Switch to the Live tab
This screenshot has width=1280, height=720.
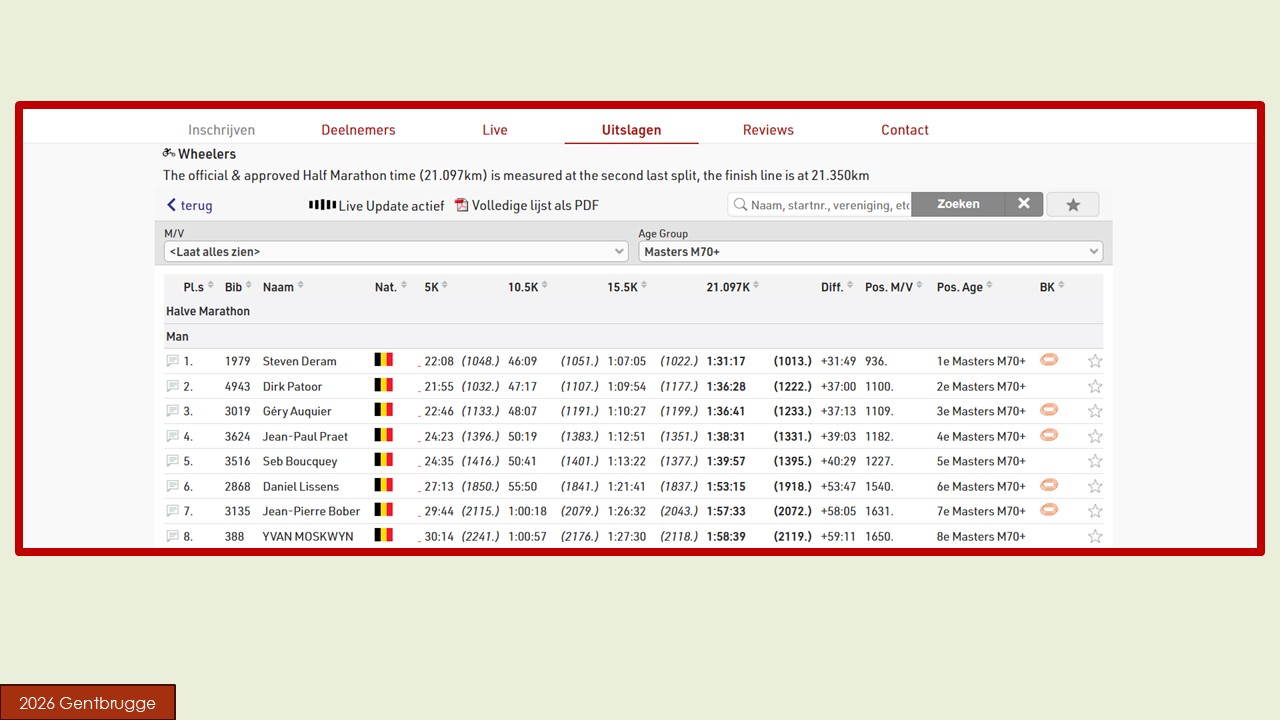click(495, 130)
